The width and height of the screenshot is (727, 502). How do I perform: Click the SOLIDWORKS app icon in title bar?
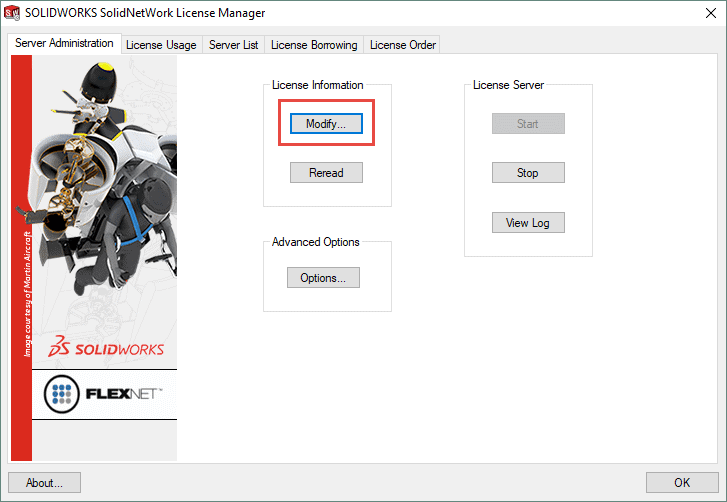pyautogui.click(x=13, y=14)
